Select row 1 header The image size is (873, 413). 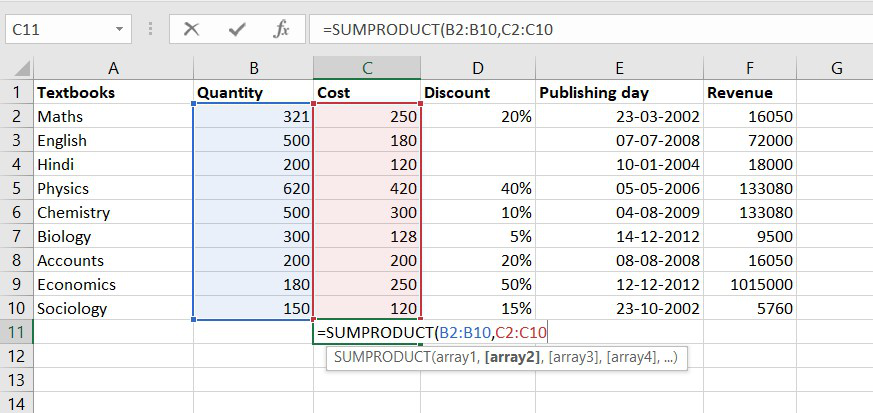click(17, 92)
